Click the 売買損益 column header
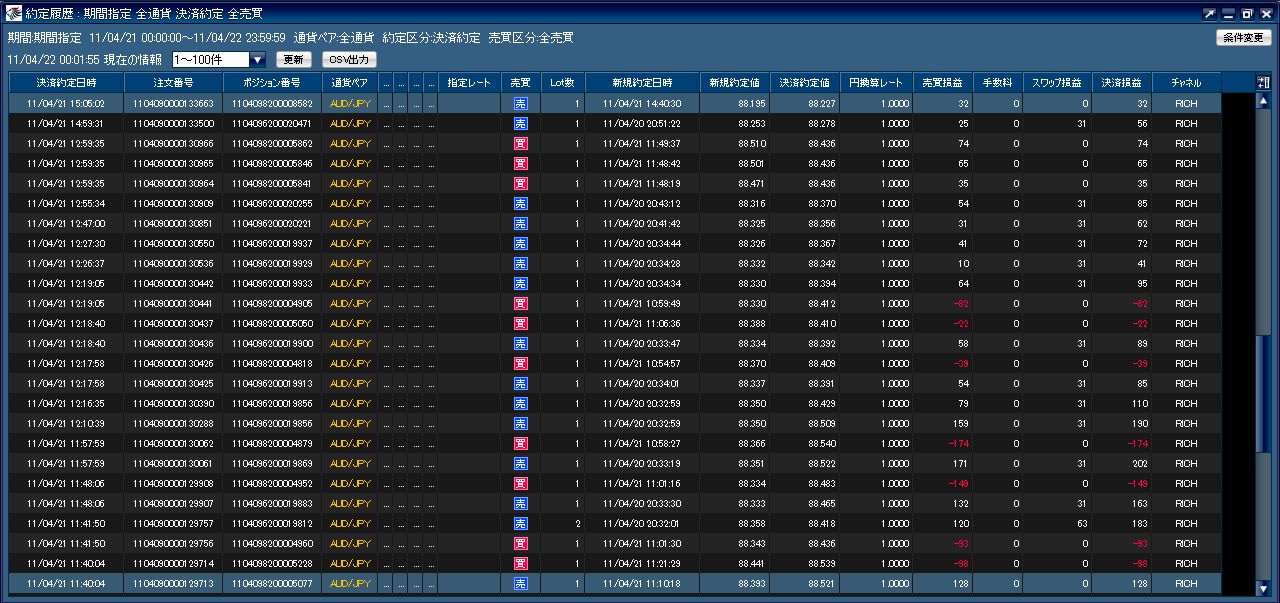Image resolution: width=1280 pixels, height=603 pixels. pyautogui.click(x=943, y=83)
